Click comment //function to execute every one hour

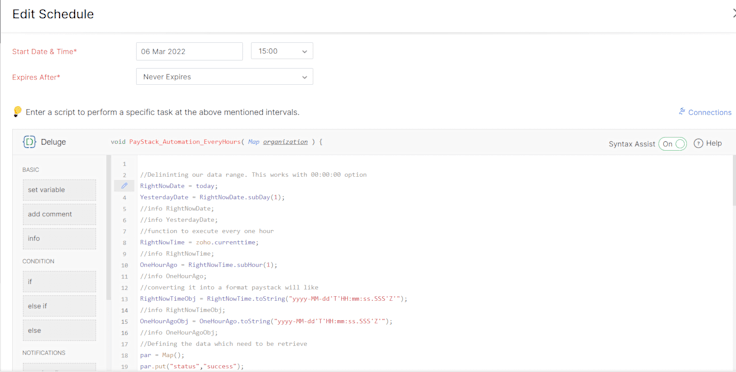(x=207, y=231)
